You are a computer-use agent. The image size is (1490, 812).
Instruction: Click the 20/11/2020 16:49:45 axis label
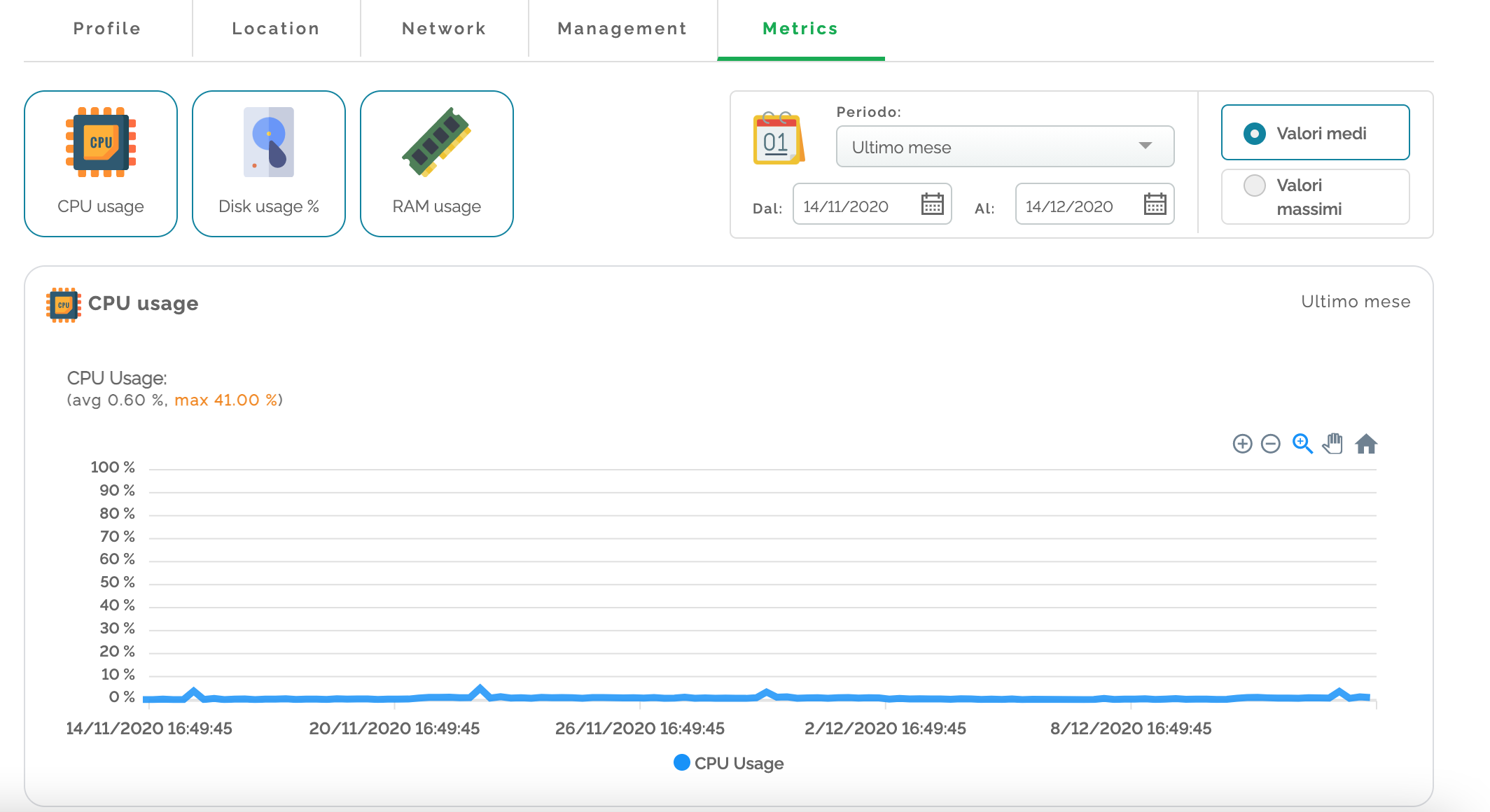394,728
